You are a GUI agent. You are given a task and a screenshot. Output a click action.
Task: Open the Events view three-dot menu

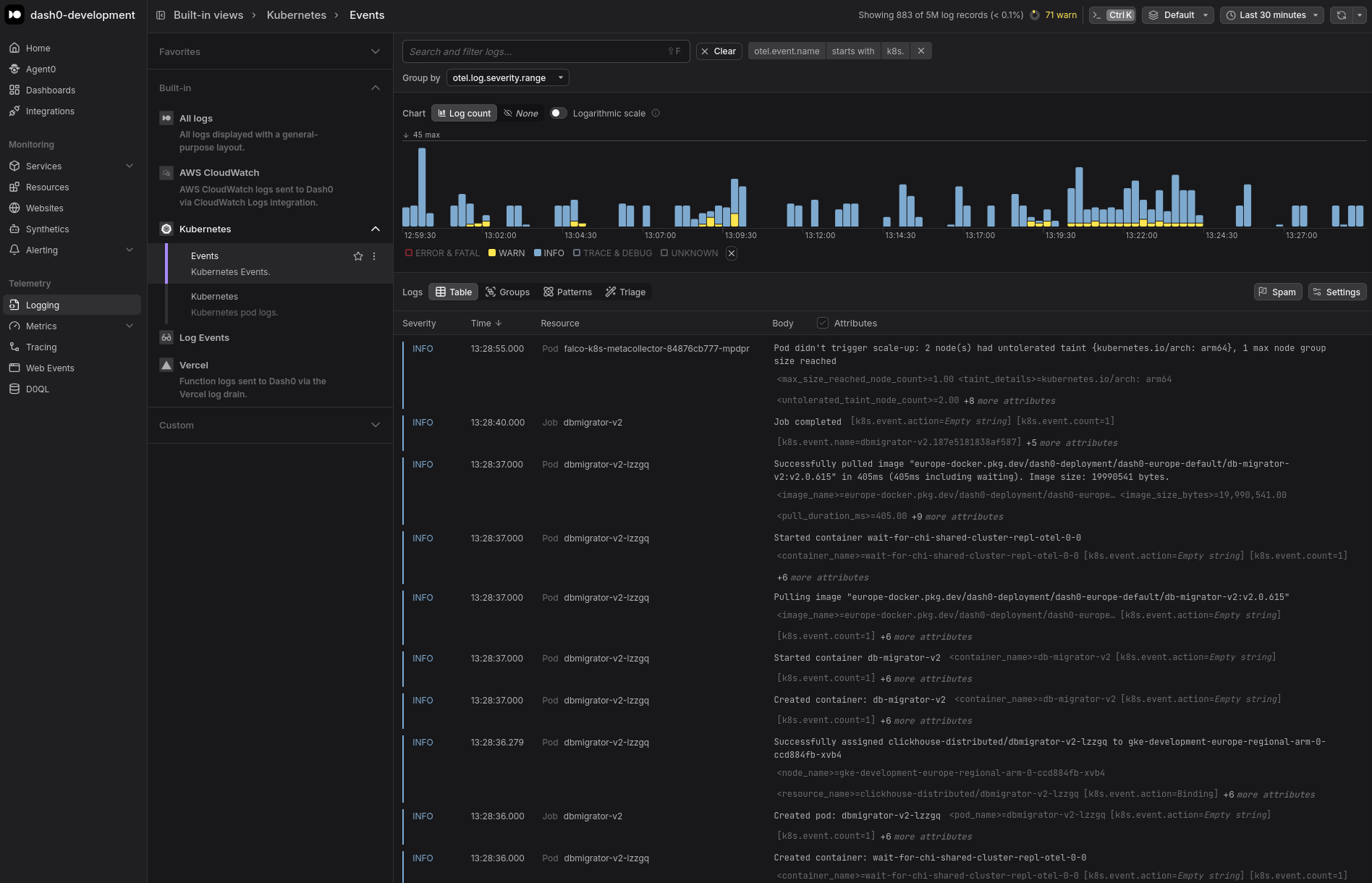(374, 256)
